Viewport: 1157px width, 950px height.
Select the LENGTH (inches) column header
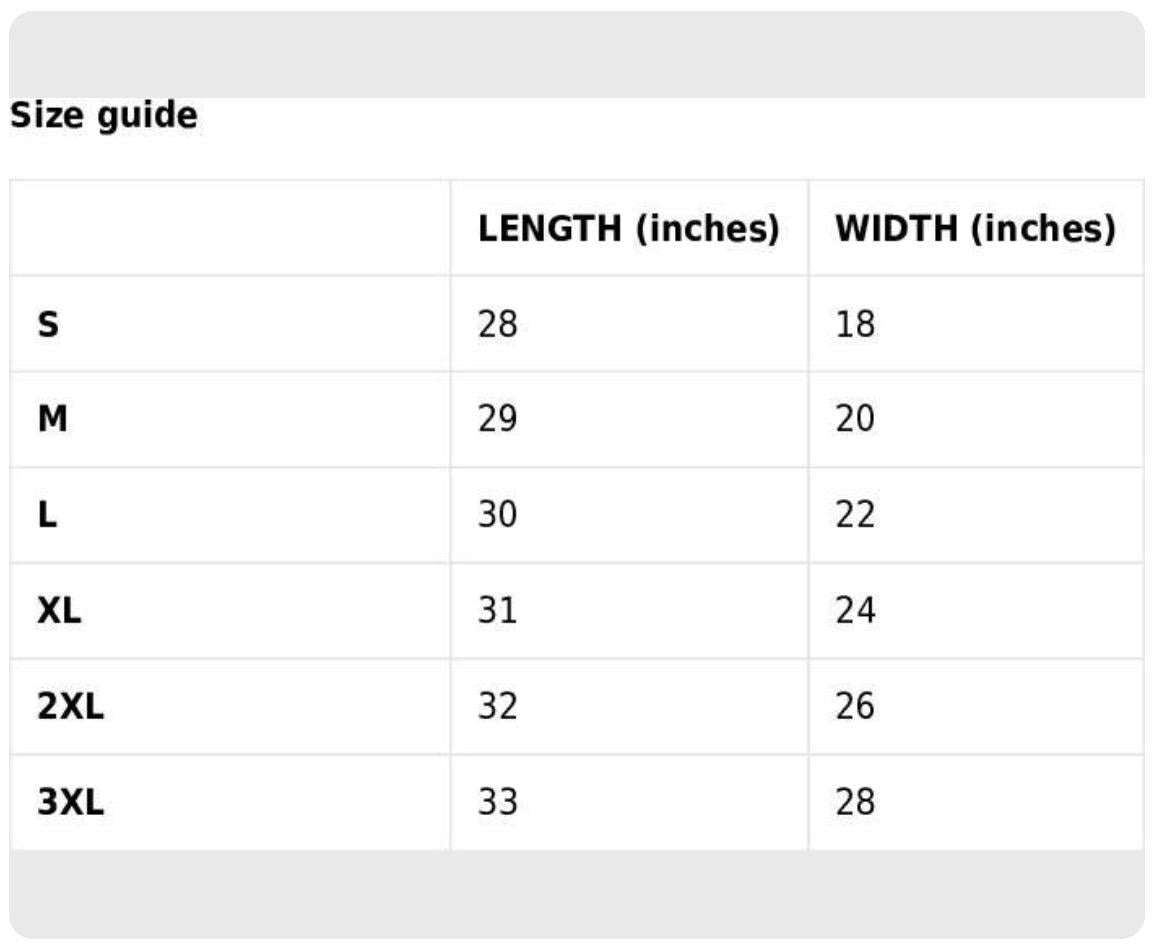628,229
